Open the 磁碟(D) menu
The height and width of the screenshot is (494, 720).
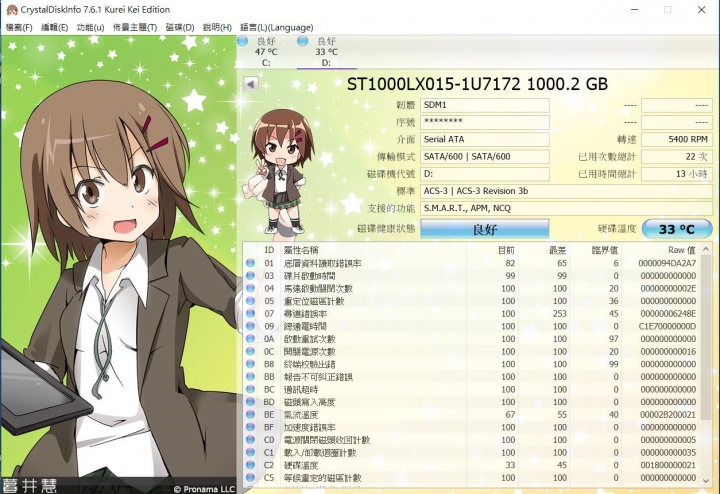pos(180,28)
